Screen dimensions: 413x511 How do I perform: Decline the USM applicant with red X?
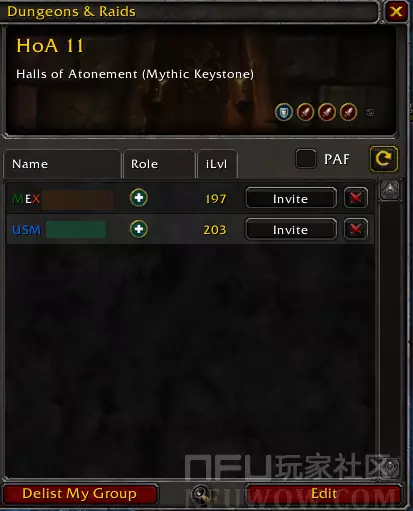(x=356, y=229)
